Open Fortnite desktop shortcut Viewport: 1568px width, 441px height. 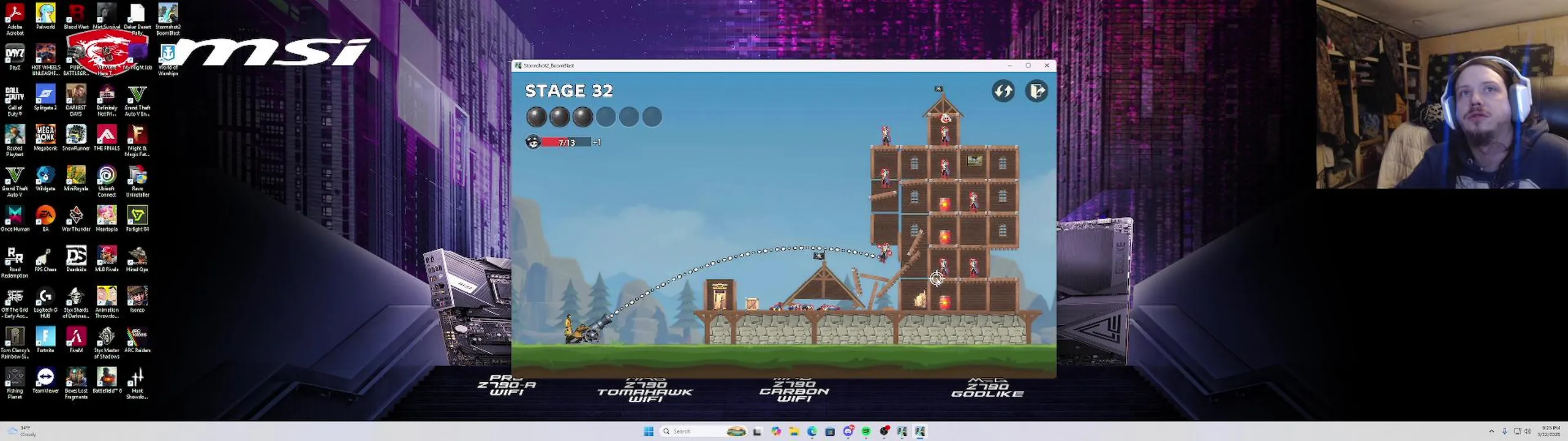(x=45, y=340)
